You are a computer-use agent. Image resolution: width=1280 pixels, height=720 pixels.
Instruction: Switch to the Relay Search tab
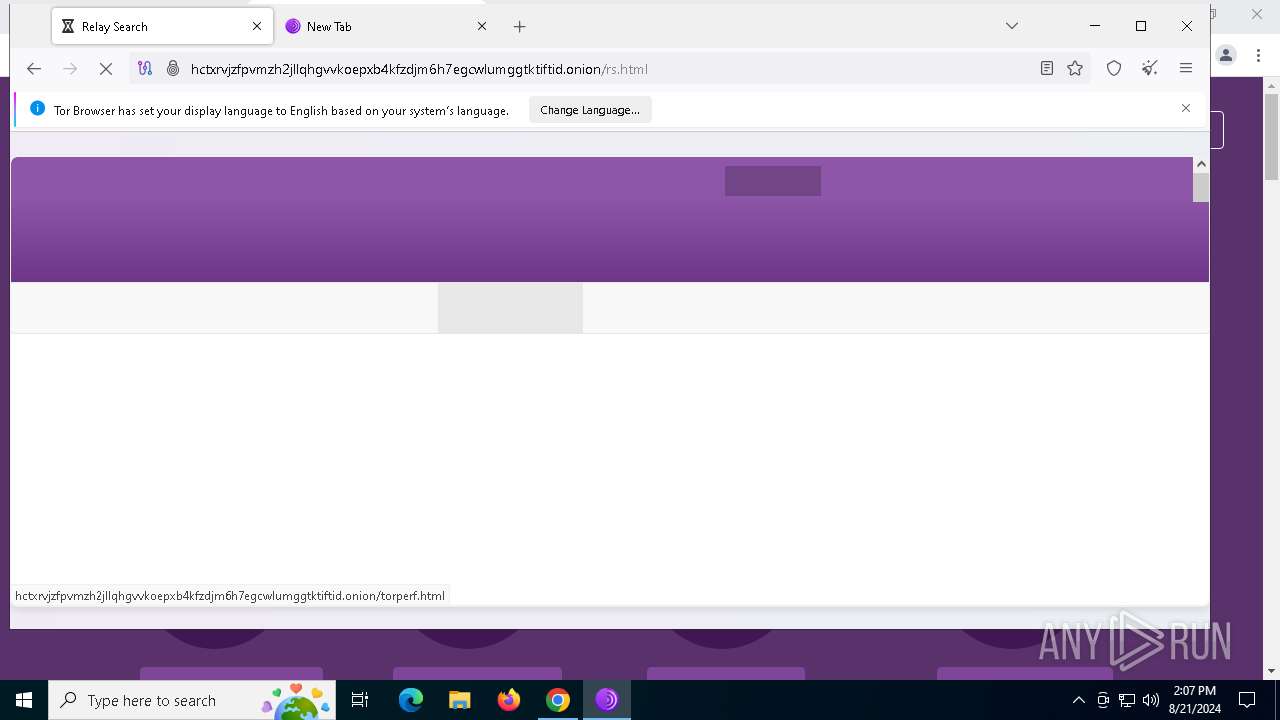[162, 27]
